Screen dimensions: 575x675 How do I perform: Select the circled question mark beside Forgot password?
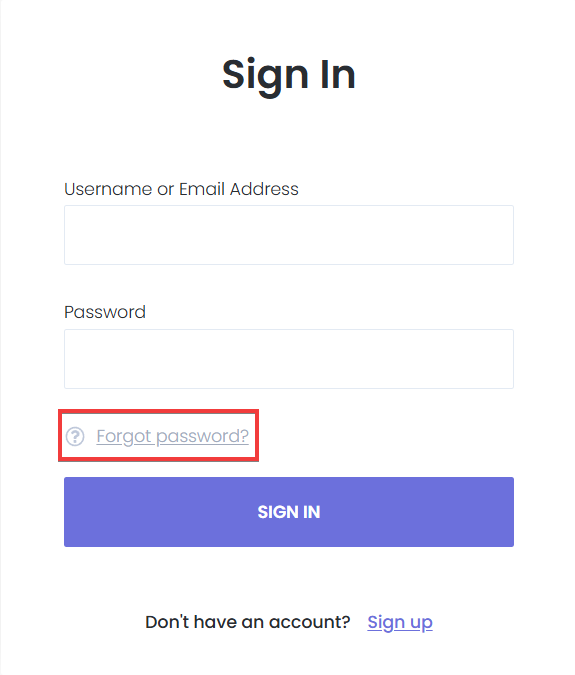pyautogui.click(x=75, y=437)
